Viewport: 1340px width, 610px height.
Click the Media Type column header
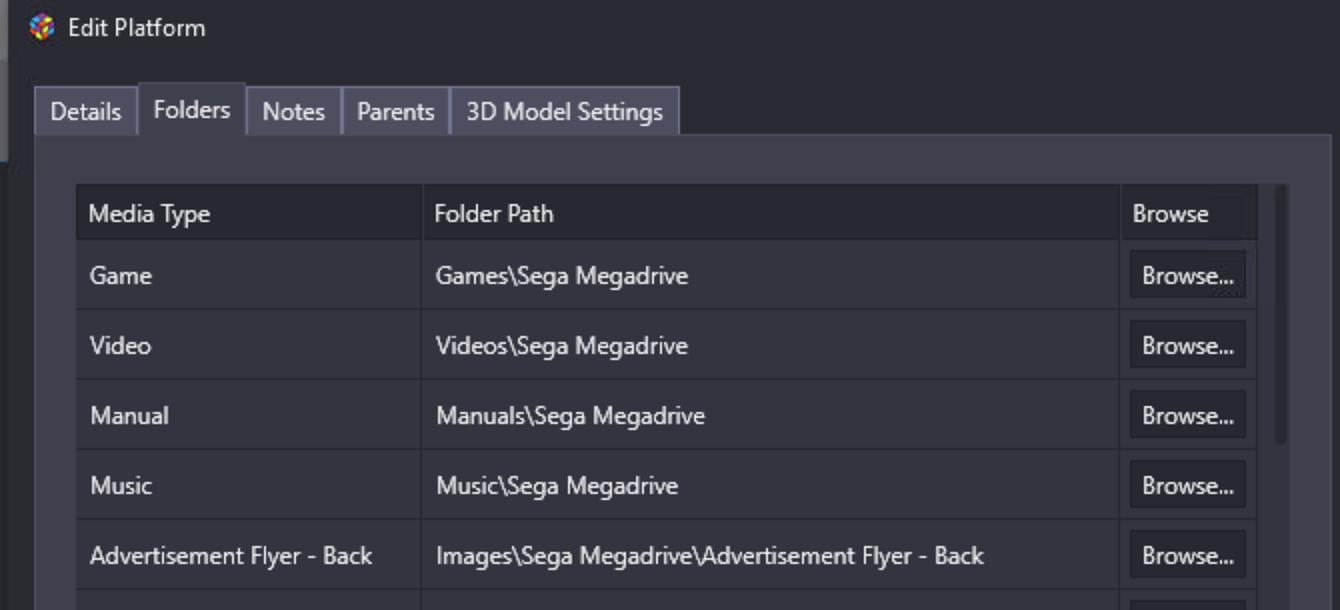pos(249,213)
